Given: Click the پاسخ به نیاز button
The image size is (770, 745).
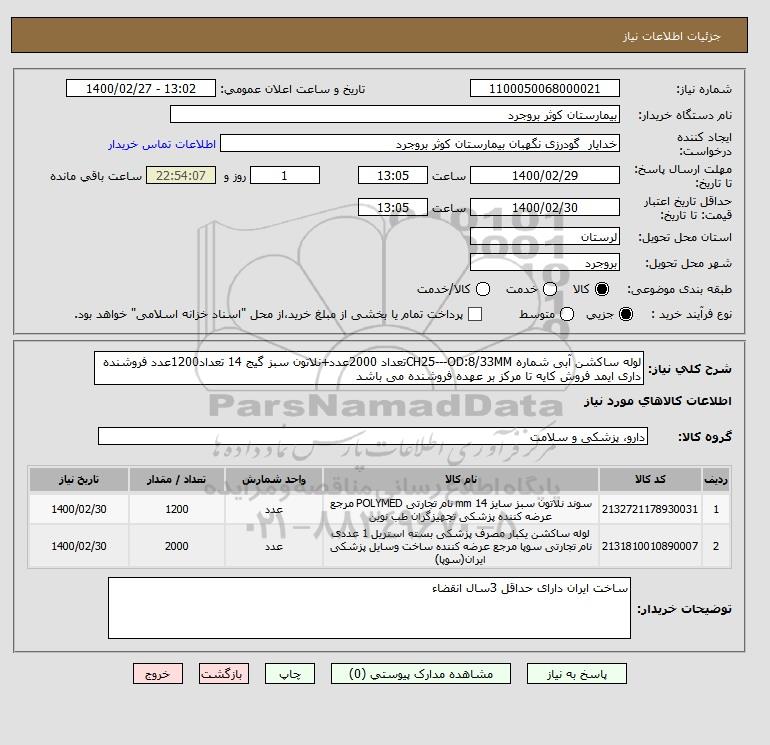Looking at the screenshot, I should pyautogui.click(x=577, y=673).
